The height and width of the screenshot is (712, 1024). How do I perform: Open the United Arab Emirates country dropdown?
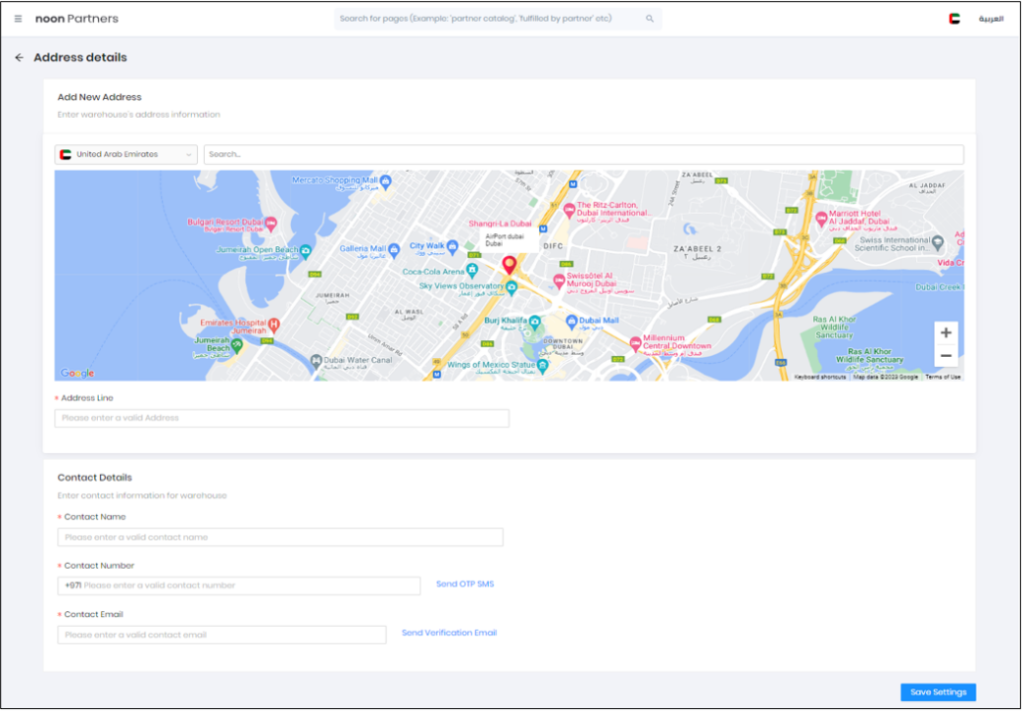(x=126, y=155)
